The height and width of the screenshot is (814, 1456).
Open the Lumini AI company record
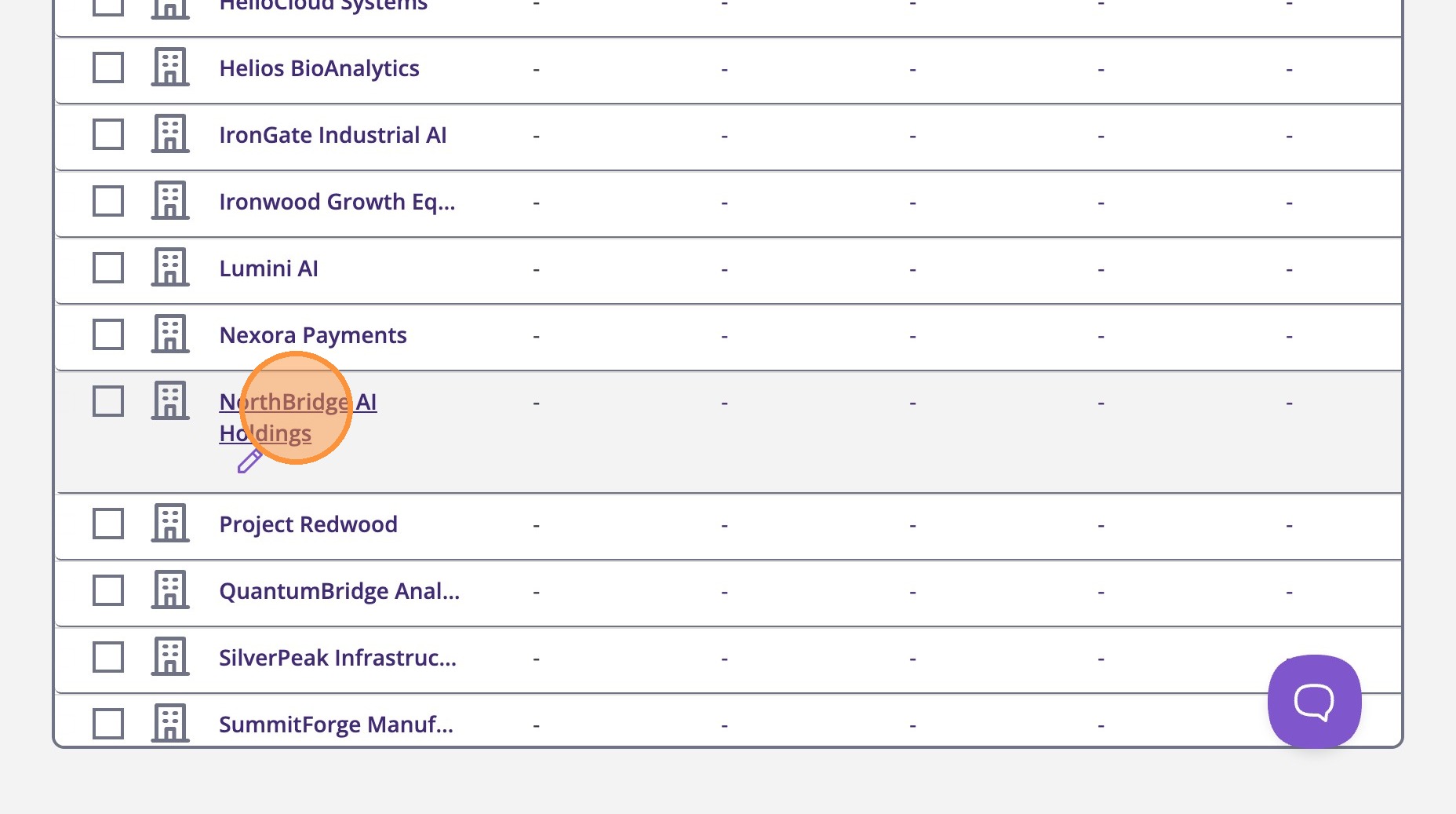(x=268, y=268)
